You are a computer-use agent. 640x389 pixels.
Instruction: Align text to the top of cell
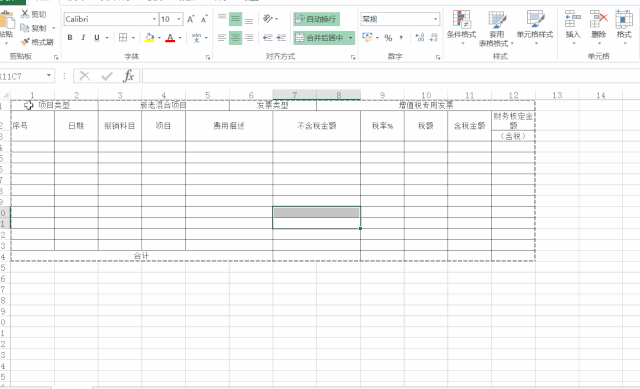222,19
